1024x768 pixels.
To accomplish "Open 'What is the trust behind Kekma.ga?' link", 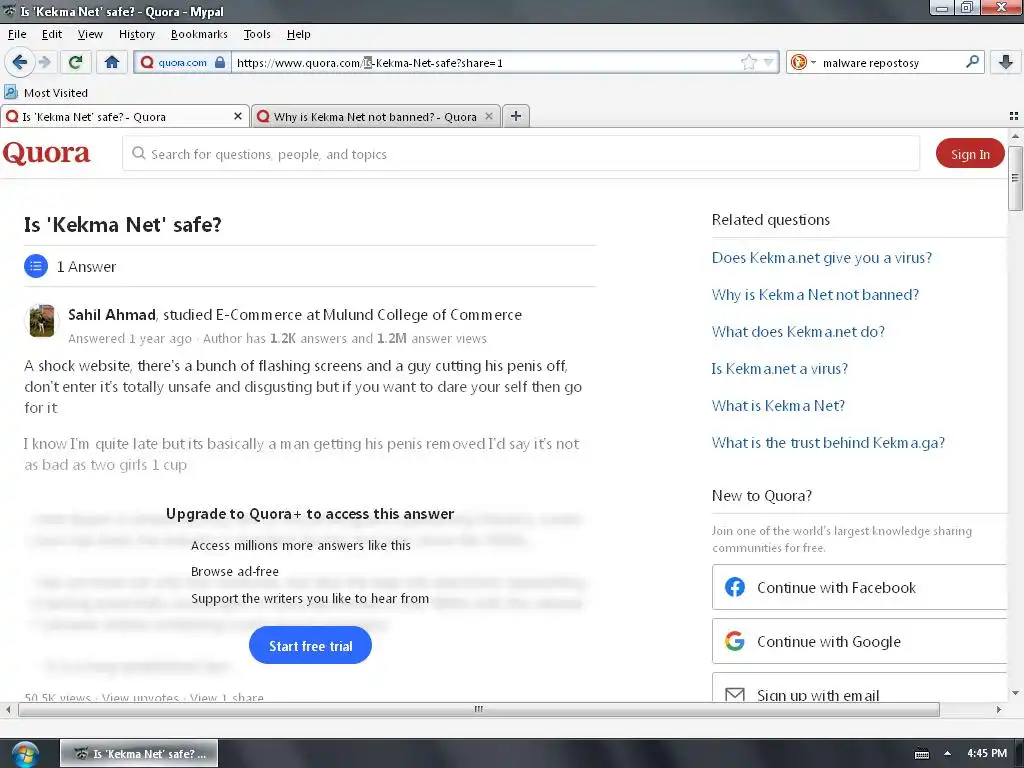I will click(828, 443).
